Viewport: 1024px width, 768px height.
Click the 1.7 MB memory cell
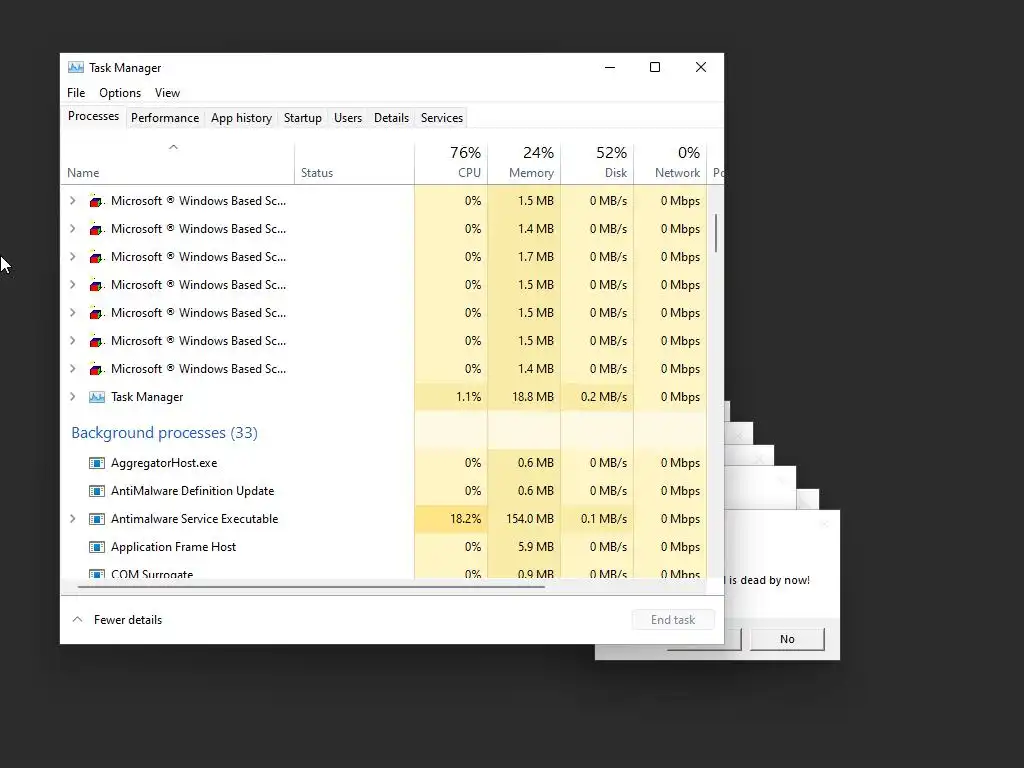(x=524, y=257)
